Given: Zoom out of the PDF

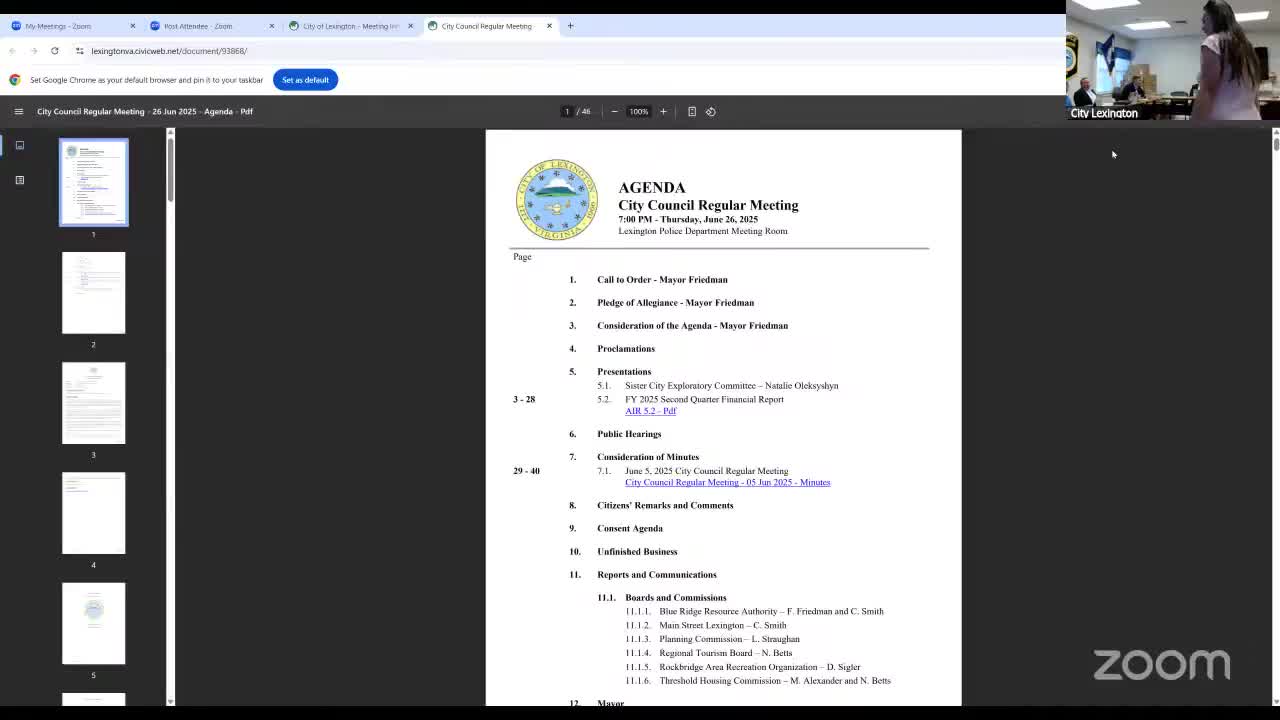Looking at the screenshot, I should [614, 111].
